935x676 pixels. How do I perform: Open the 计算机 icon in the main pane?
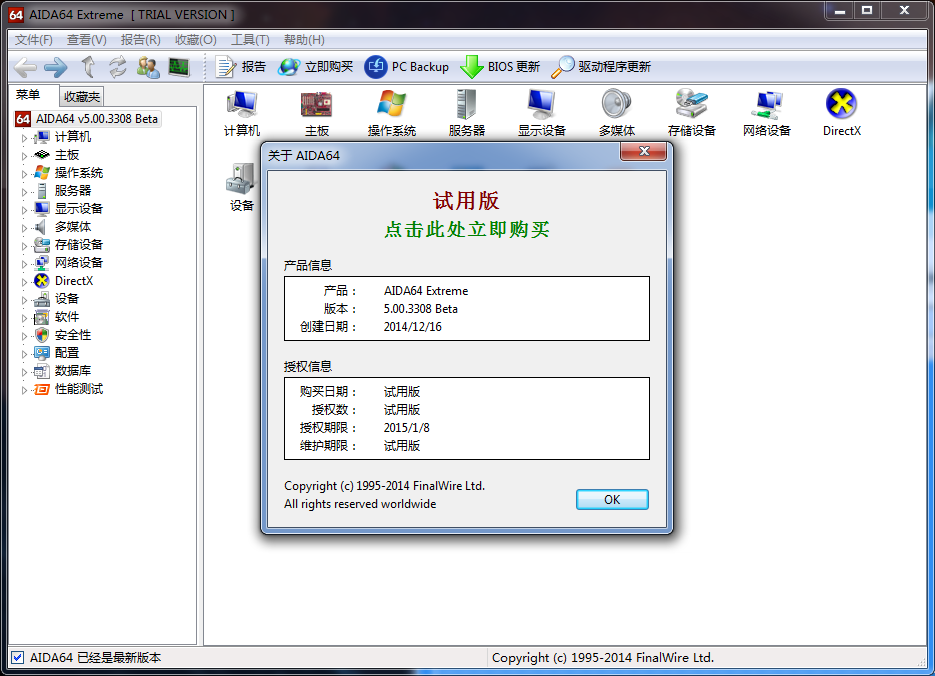tap(242, 113)
